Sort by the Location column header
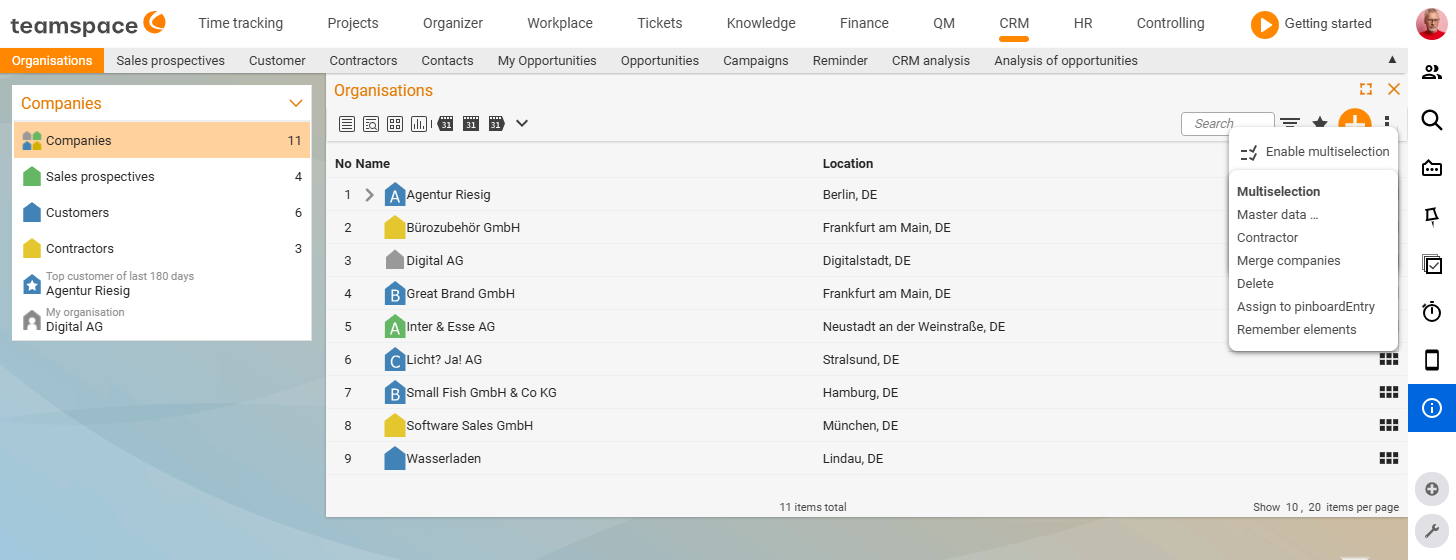 coord(848,163)
